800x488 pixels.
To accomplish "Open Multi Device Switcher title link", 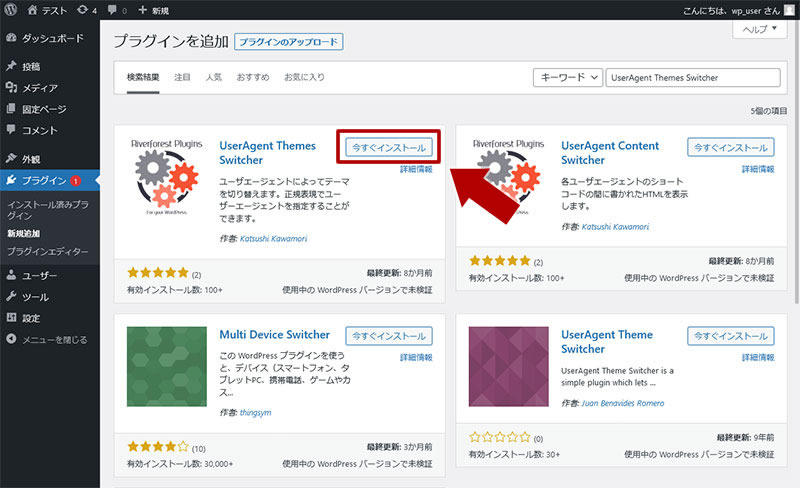I will (x=274, y=335).
